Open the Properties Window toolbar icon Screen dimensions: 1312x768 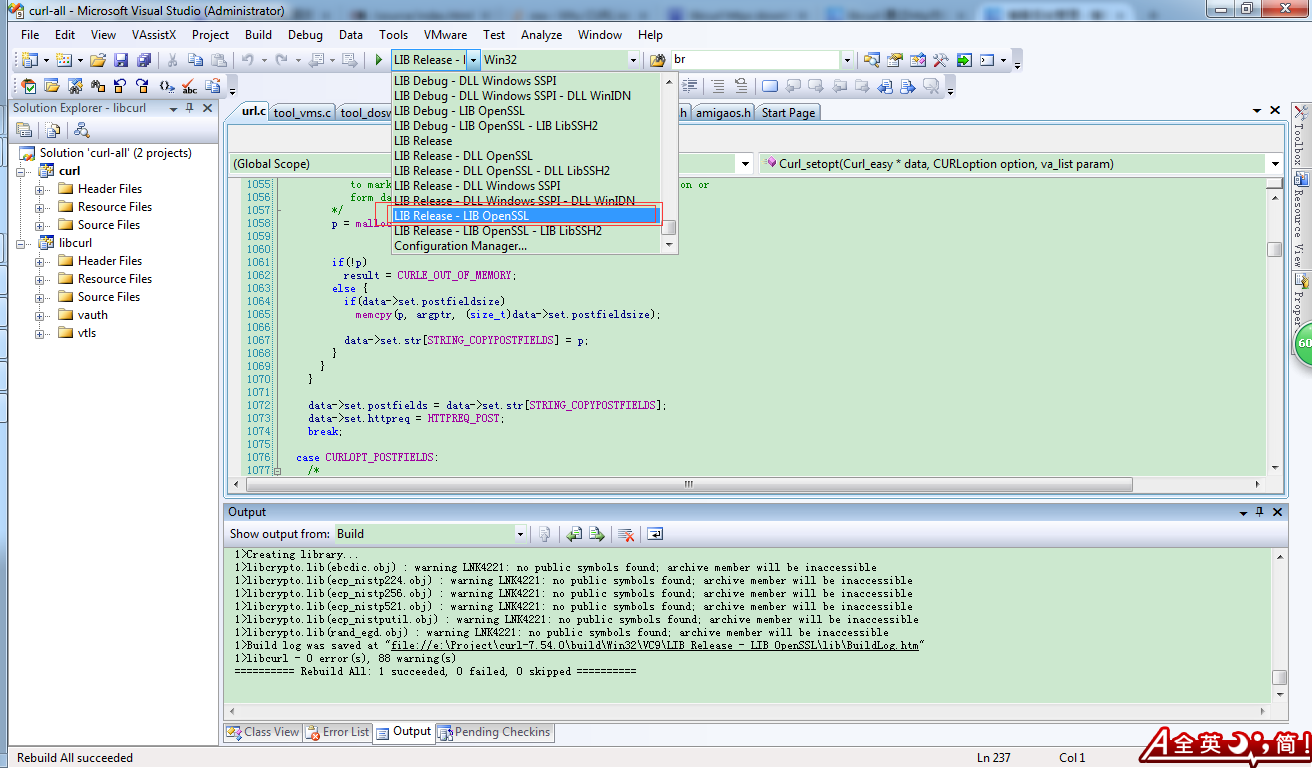coord(895,60)
